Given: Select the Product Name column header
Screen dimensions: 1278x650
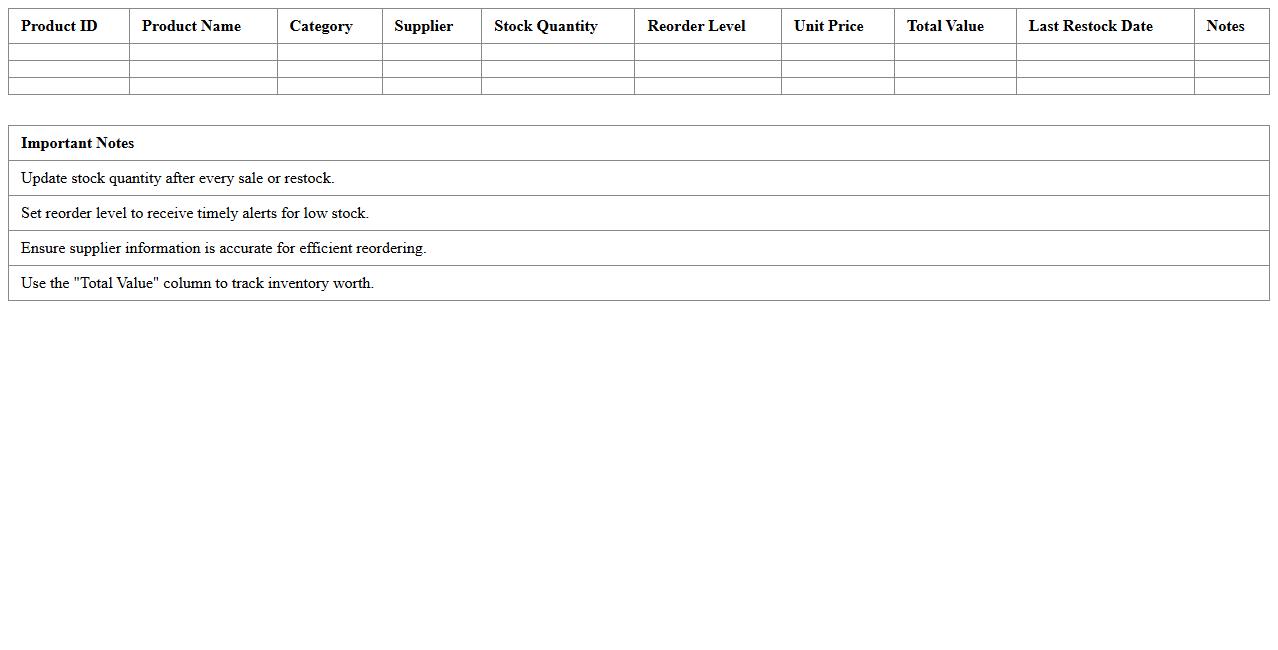Looking at the screenshot, I should click(x=191, y=26).
